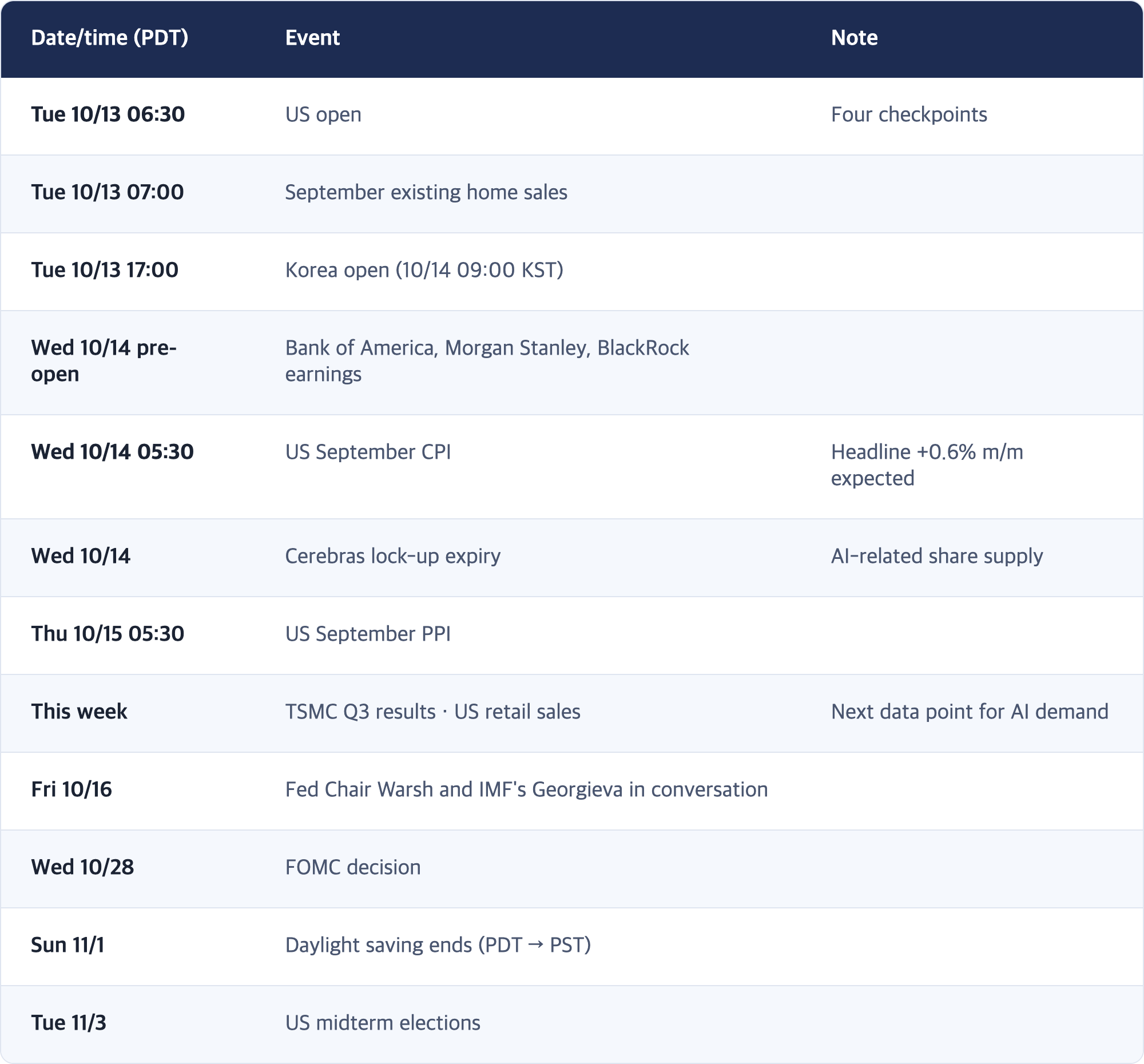The height and width of the screenshot is (1064, 1144).
Task: Click Fed Chair Warsh and Georgieva conversation event
Action: (x=527, y=790)
